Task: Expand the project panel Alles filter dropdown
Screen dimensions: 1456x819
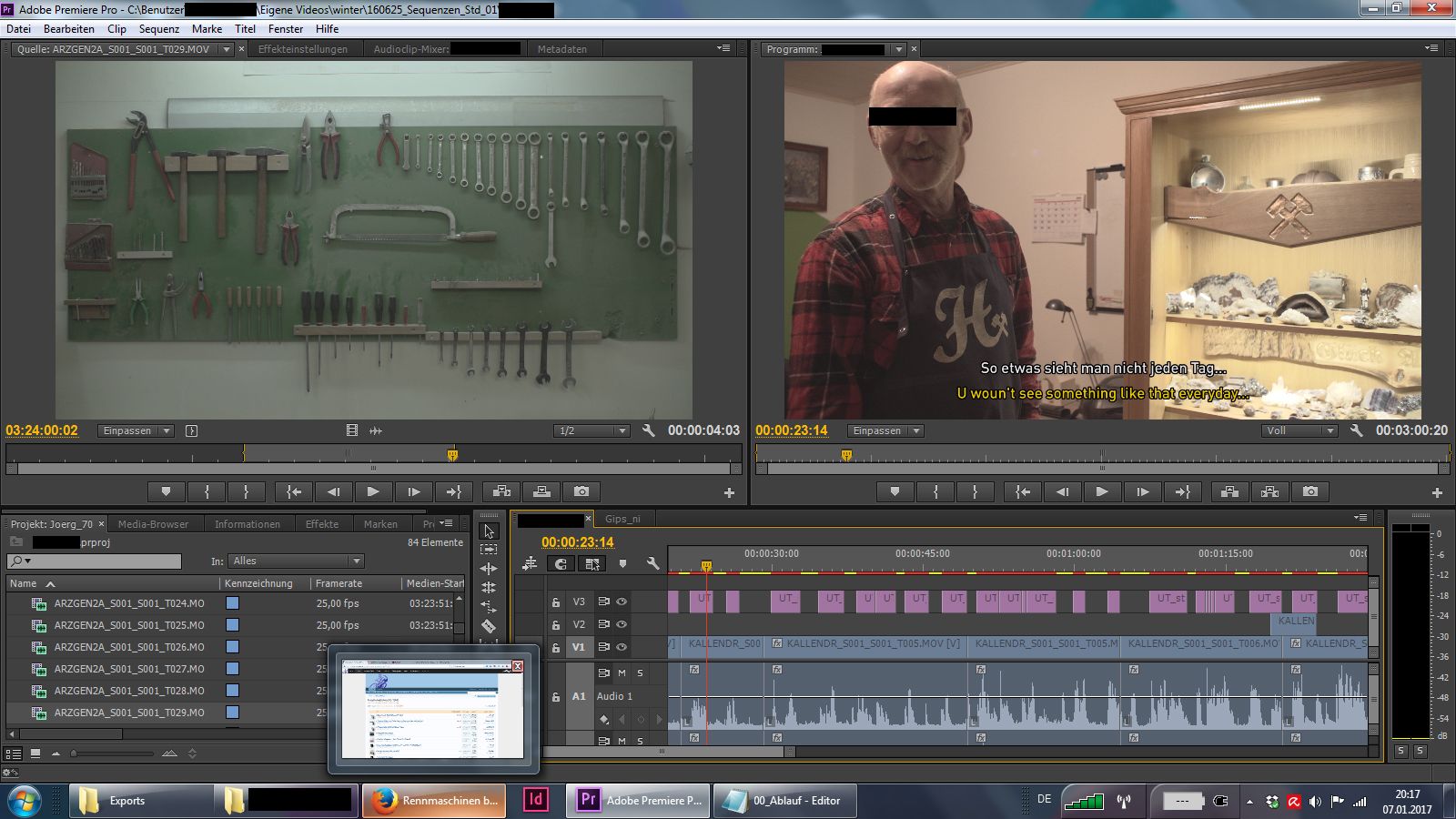Action: pos(296,561)
